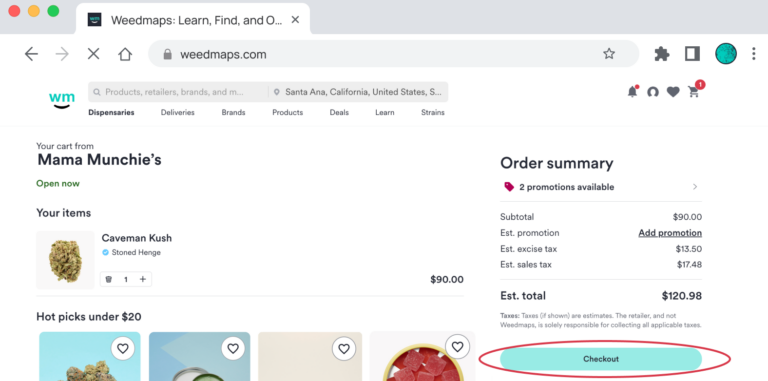Expand the 2 promotions available row
768x381 pixels.
(601, 187)
